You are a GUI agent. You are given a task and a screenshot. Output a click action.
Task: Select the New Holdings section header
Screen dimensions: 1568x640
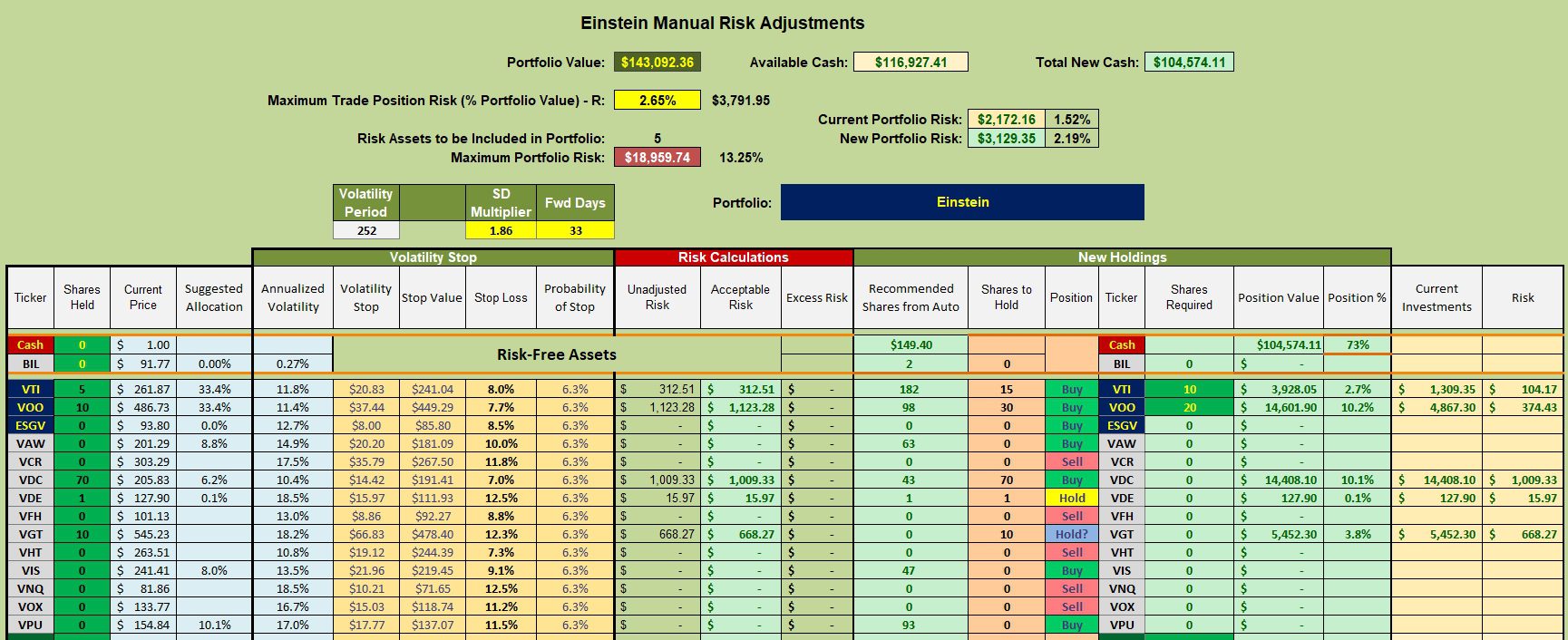1122,257
